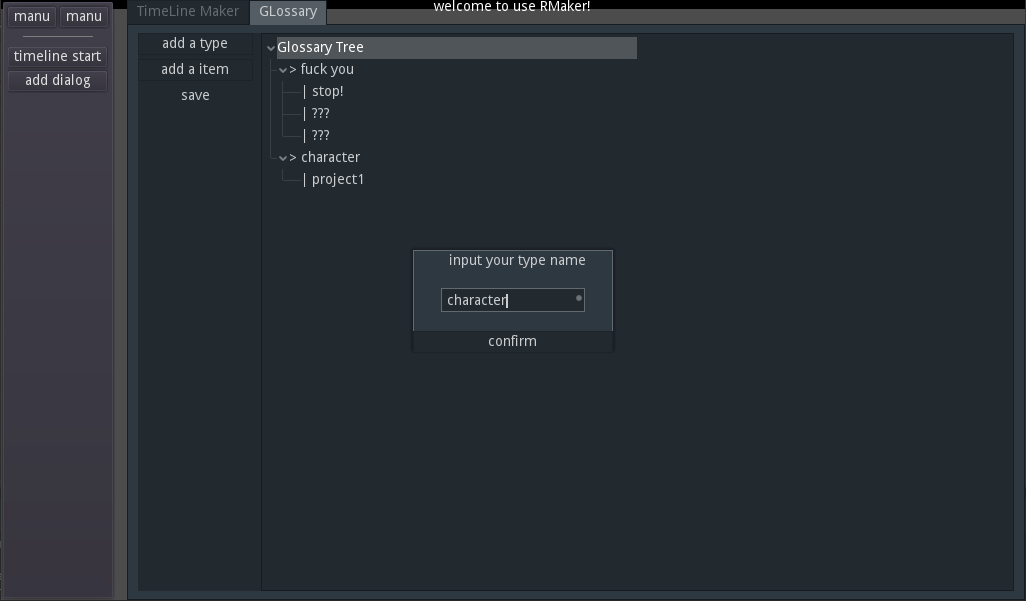The image size is (1026, 601).
Task: Click the add dialog button
Action: 58,81
